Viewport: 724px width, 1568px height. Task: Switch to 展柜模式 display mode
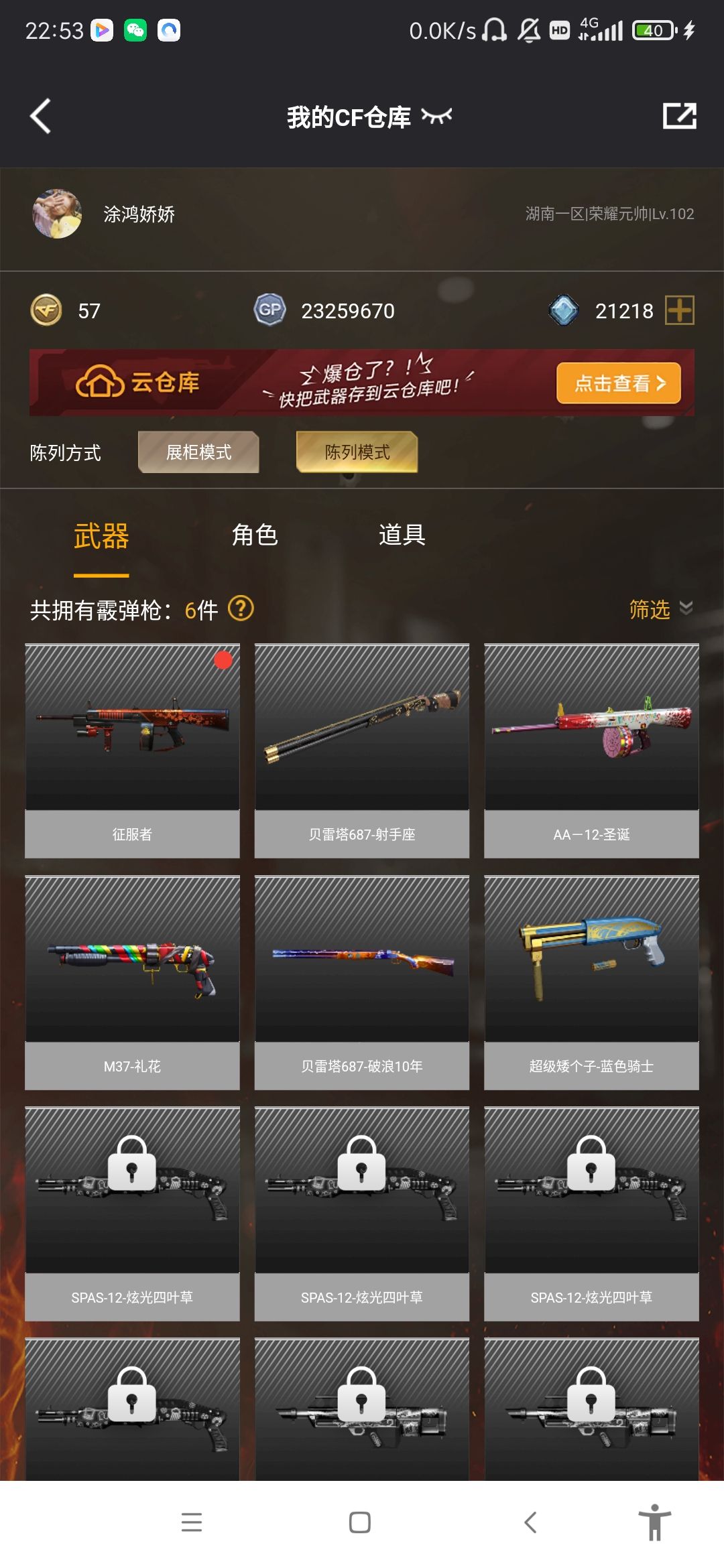pos(198,452)
